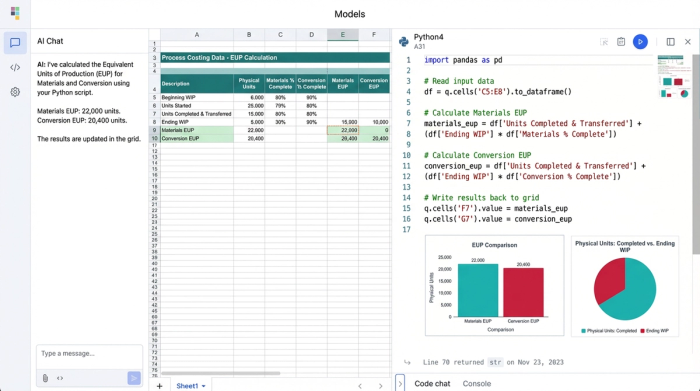Click code line 1 import pandas
The height and width of the screenshot is (391, 700).
tap(463, 60)
